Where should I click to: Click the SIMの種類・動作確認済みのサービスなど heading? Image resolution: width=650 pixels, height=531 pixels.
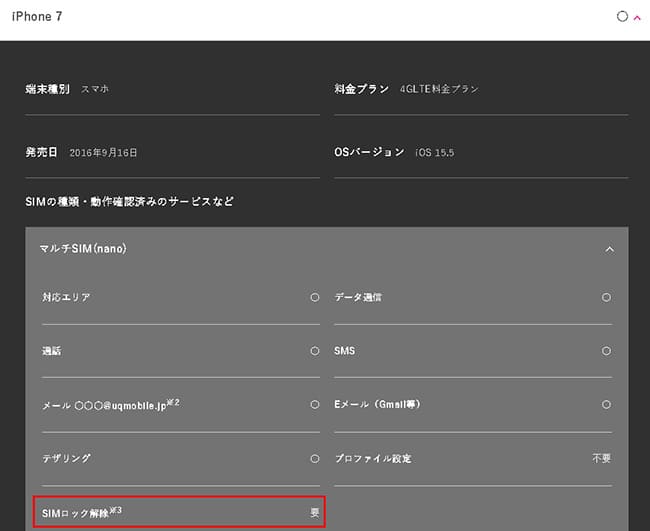click(129, 202)
